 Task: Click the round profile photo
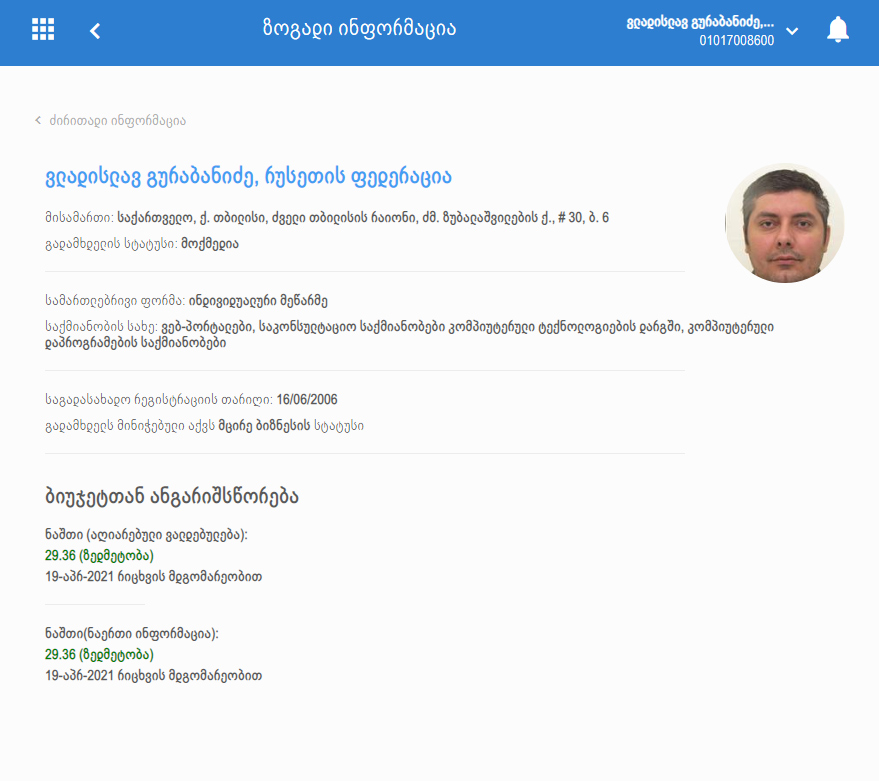click(x=784, y=223)
